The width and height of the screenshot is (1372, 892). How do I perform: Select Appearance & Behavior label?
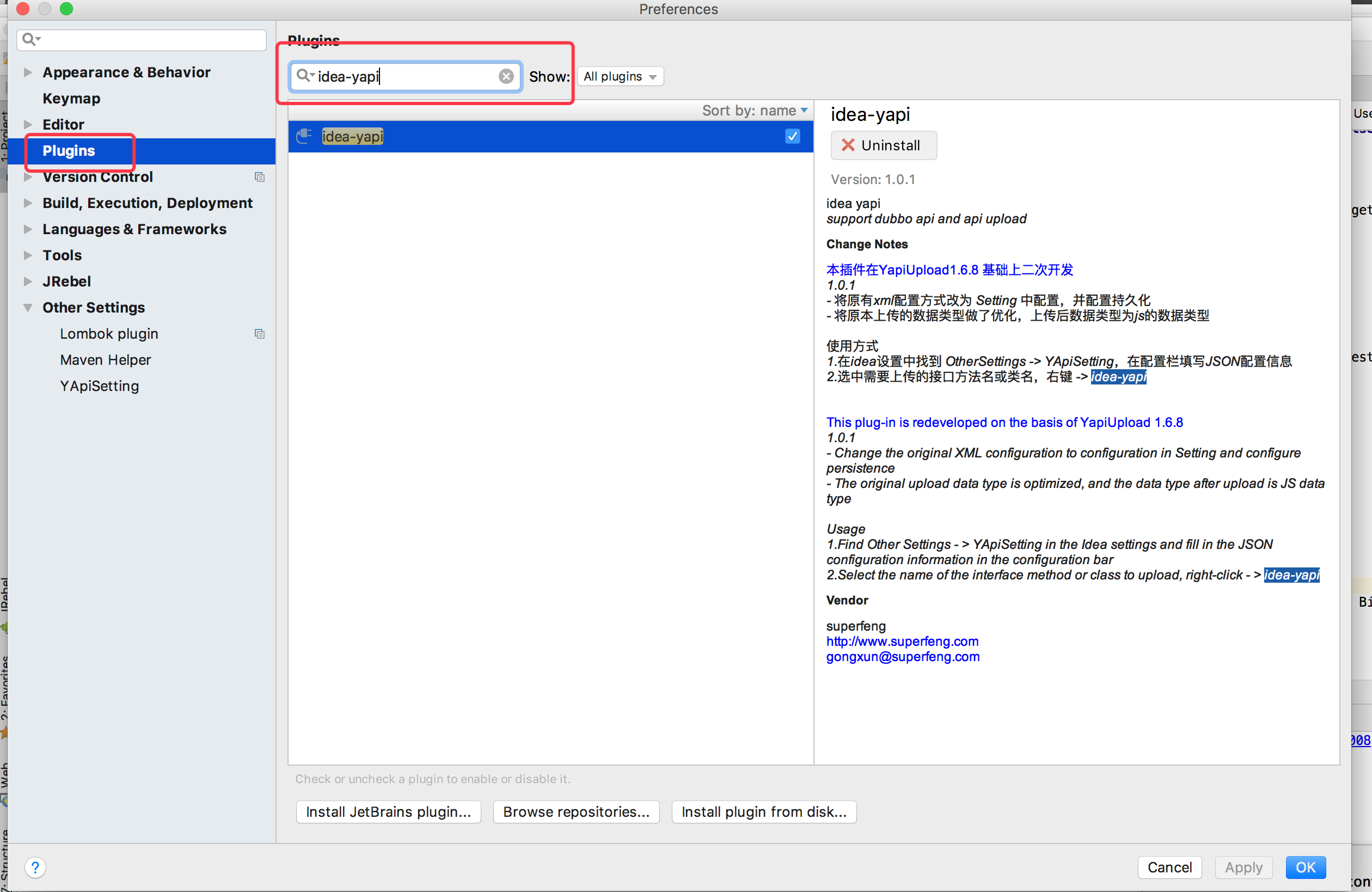tap(126, 72)
